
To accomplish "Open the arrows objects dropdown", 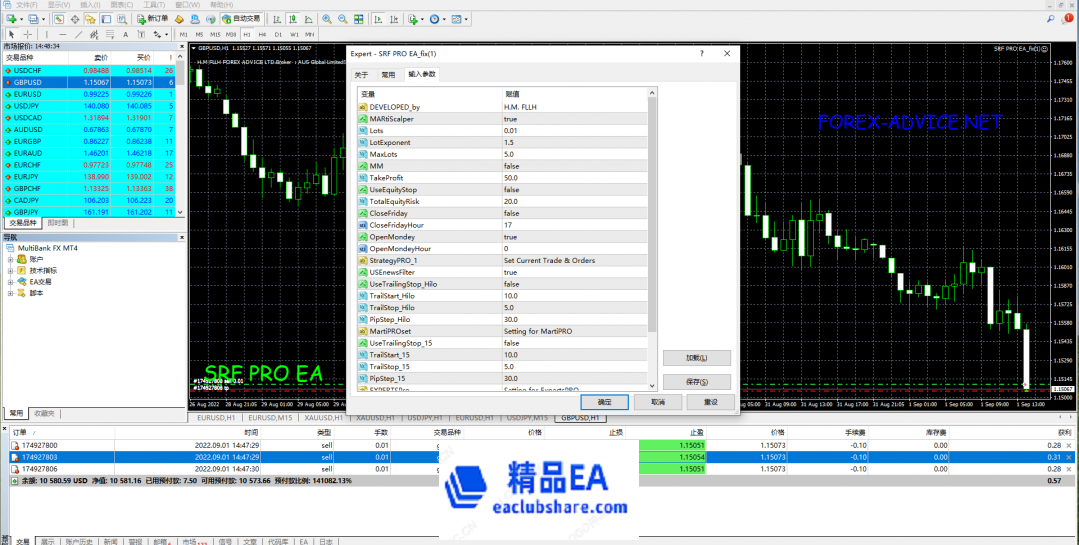I will point(167,34).
